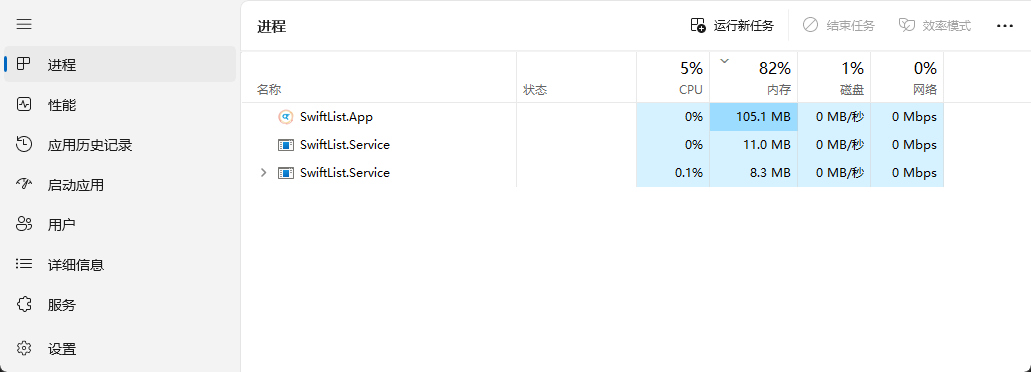Open the 服务 services puzzle icon
This screenshot has height=372, width=1031.
pyautogui.click(x=24, y=304)
